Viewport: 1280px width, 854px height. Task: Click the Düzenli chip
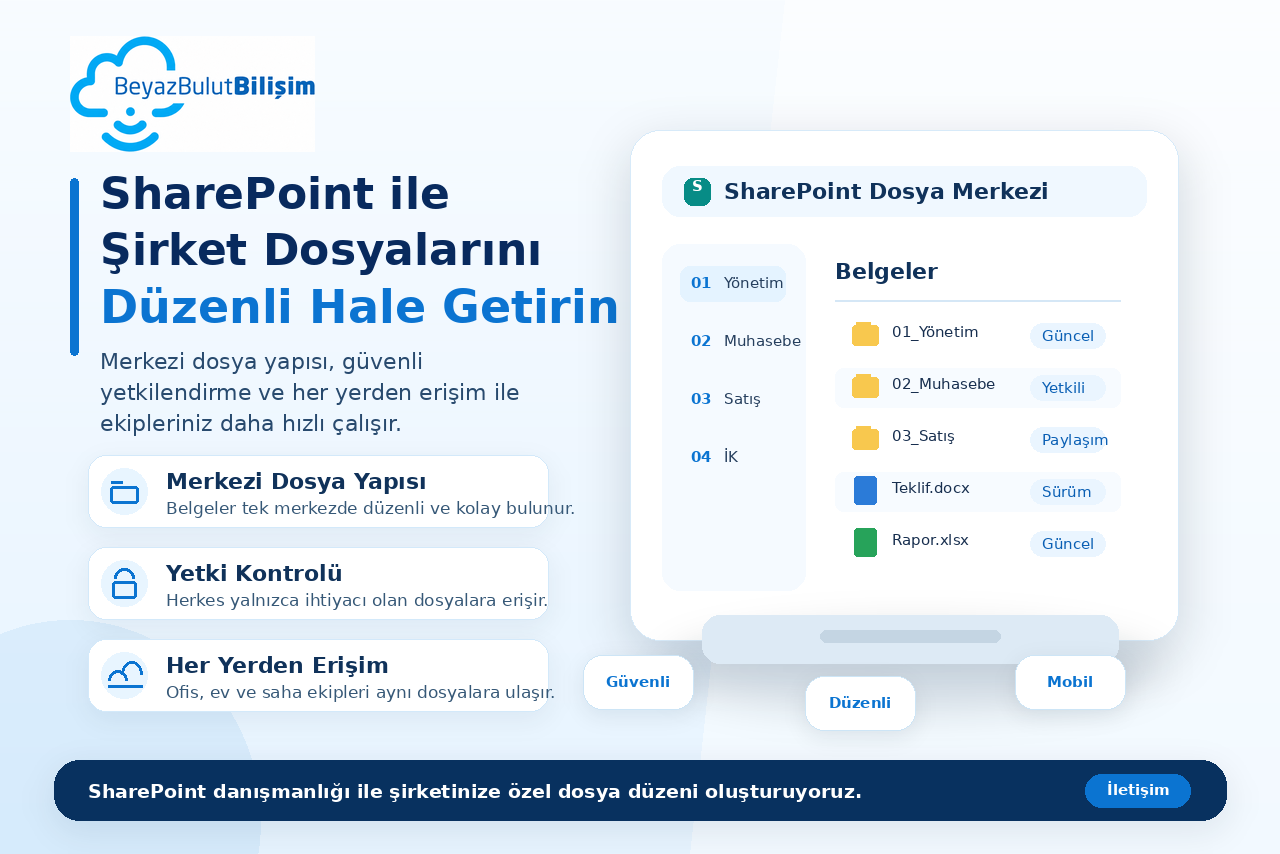[x=860, y=704]
